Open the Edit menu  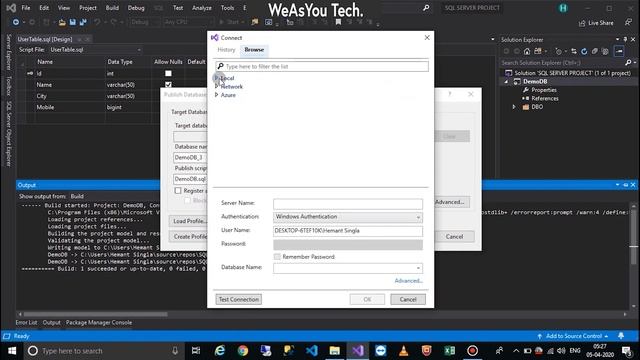[44, 8]
